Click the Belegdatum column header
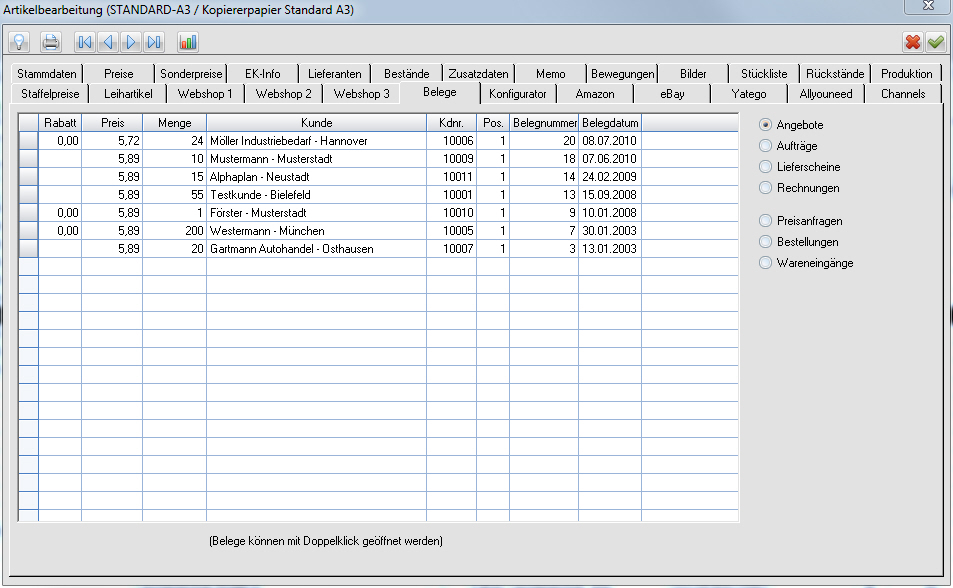Image resolution: width=953 pixels, height=588 pixels. [610, 123]
